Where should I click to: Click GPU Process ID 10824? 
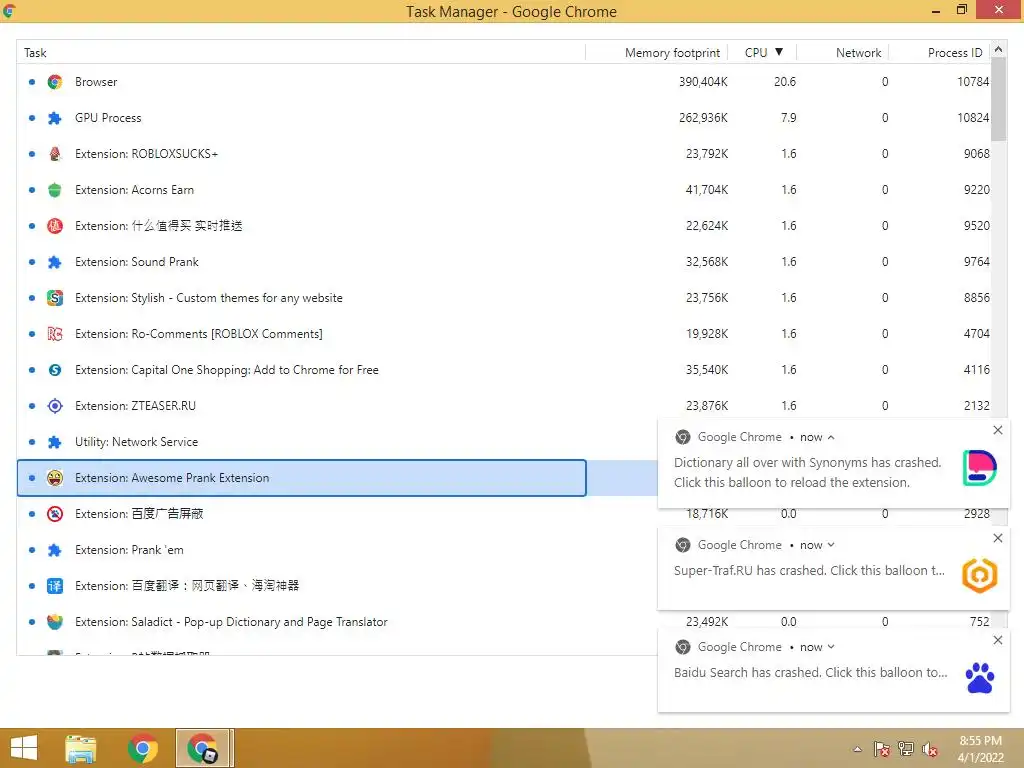tap(973, 118)
